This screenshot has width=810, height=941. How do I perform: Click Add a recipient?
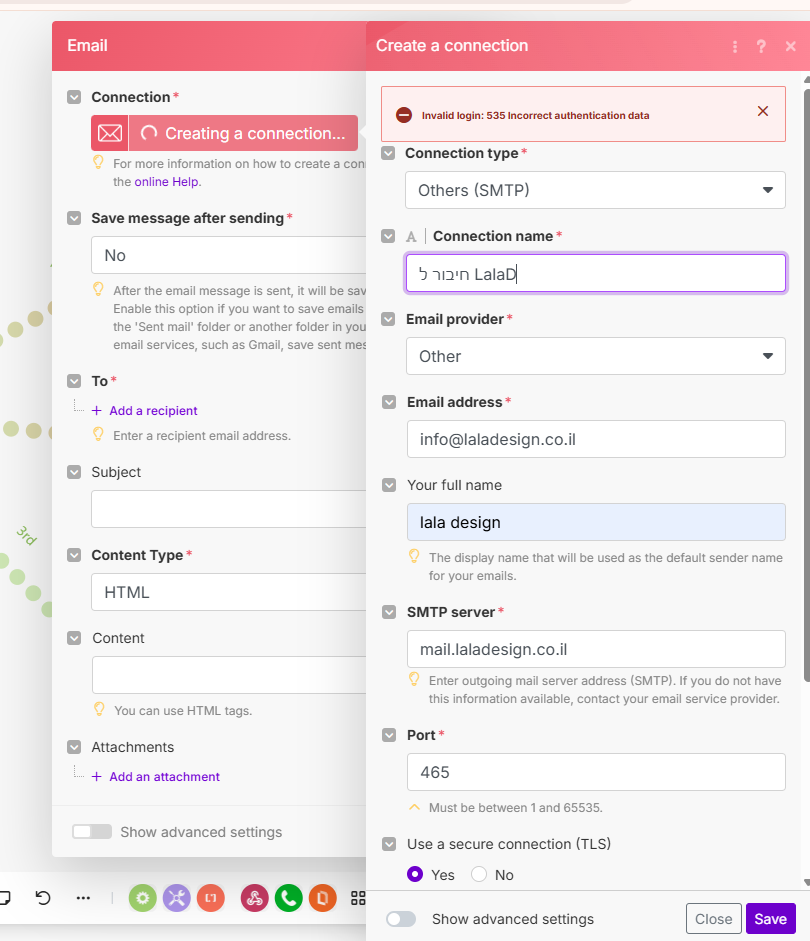pyautogui.click(x=153, y=411)
